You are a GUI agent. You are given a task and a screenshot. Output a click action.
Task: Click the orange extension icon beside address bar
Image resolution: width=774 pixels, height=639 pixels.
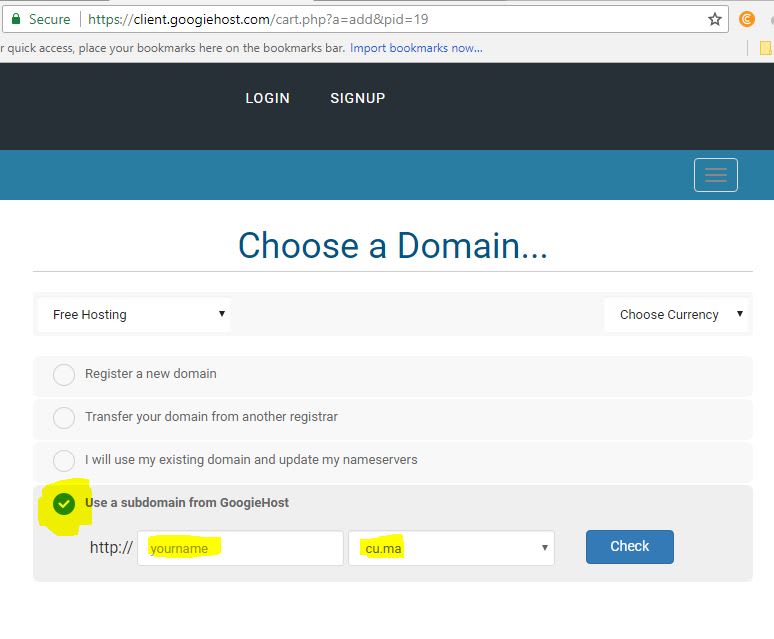[746, 19]
